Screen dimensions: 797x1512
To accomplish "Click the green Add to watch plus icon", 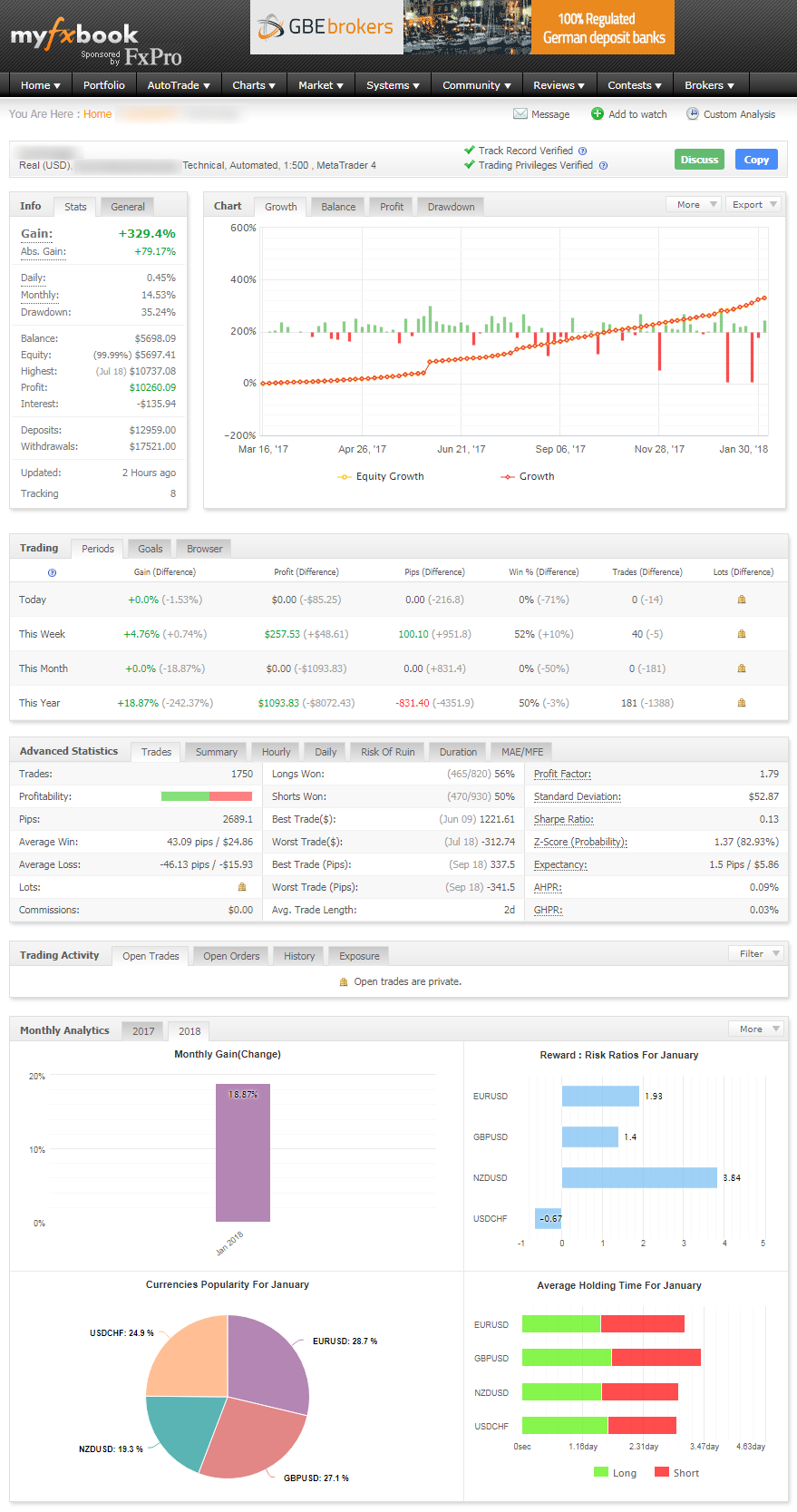I will (x=597, y=114).
